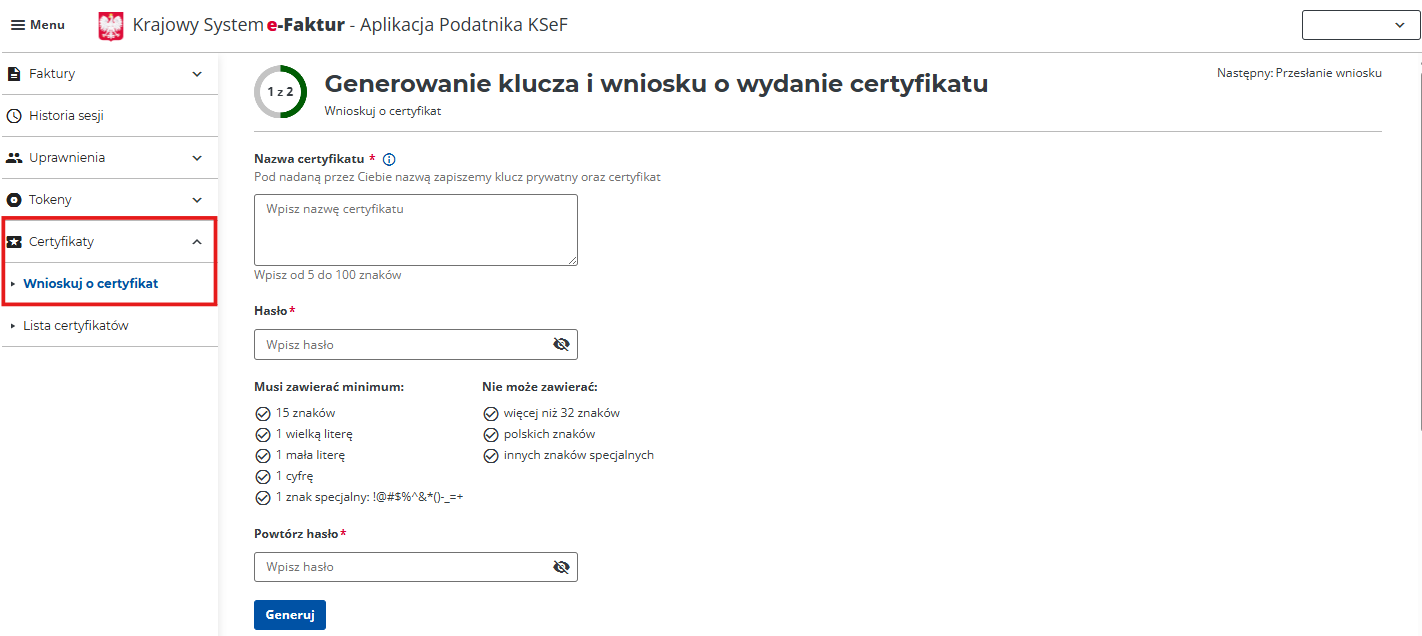Click info icon next to Nazwa certyfikatu
The image size is (1422, 636).
[390, 159]
